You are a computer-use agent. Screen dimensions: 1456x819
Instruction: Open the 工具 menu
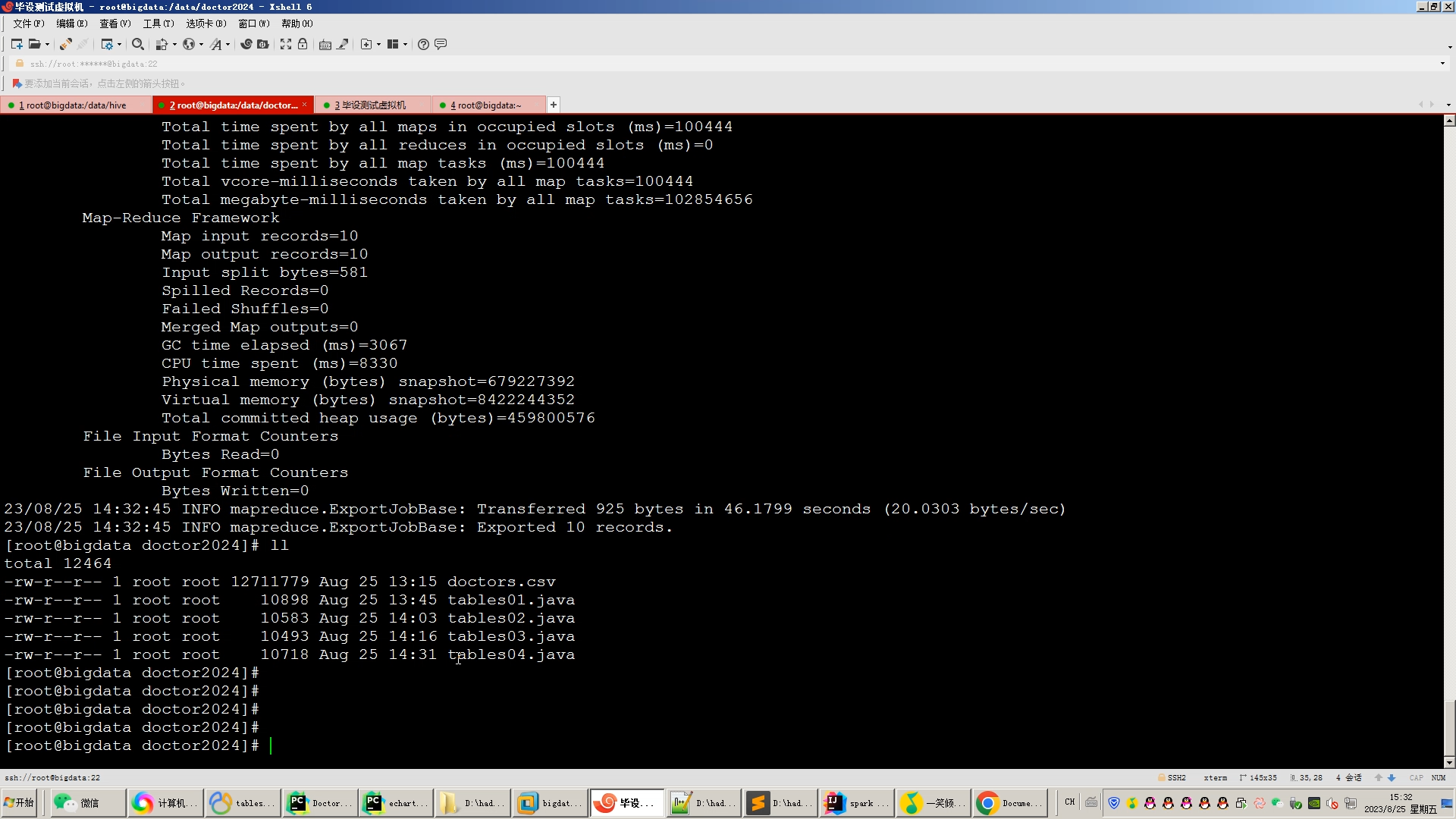point(158,24)
